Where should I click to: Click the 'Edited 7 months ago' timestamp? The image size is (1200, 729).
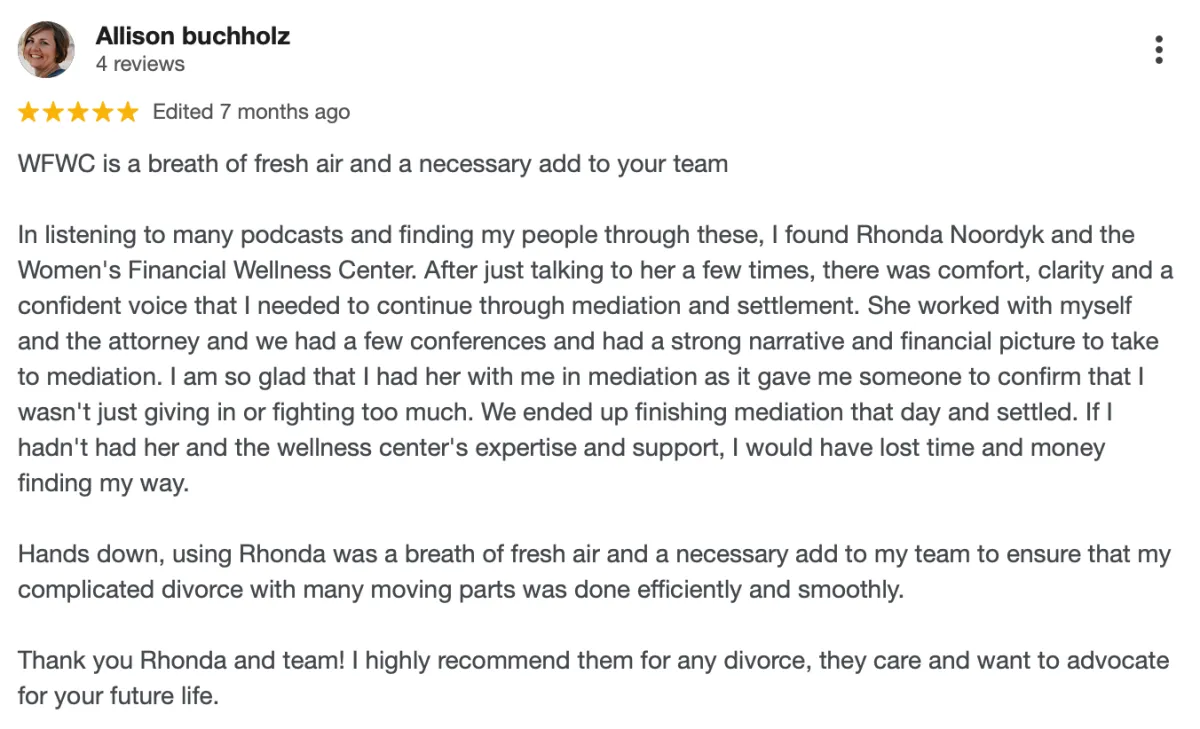[x=251, y=112]
